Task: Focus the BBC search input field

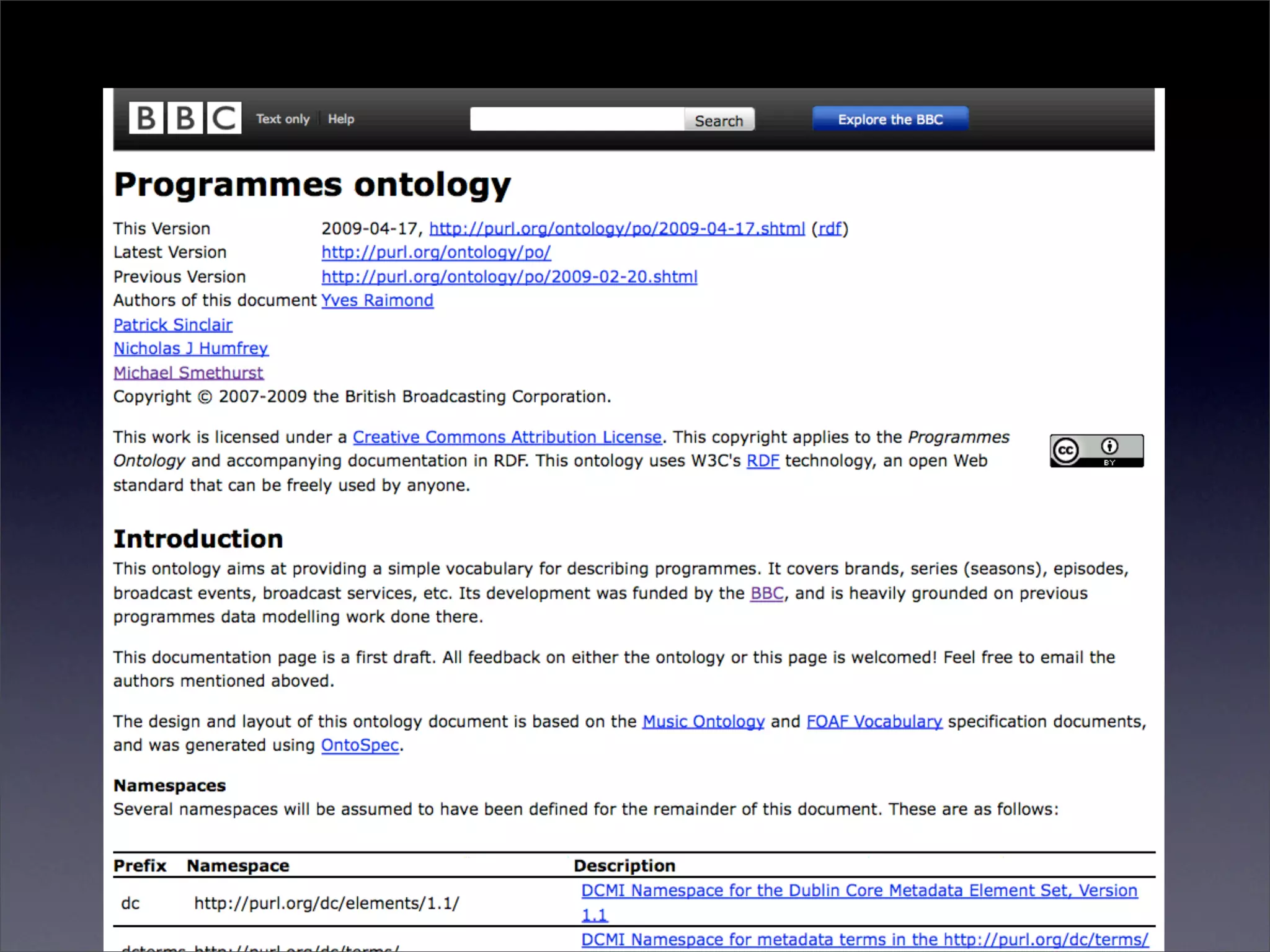Action: click(x=577, y=119)
